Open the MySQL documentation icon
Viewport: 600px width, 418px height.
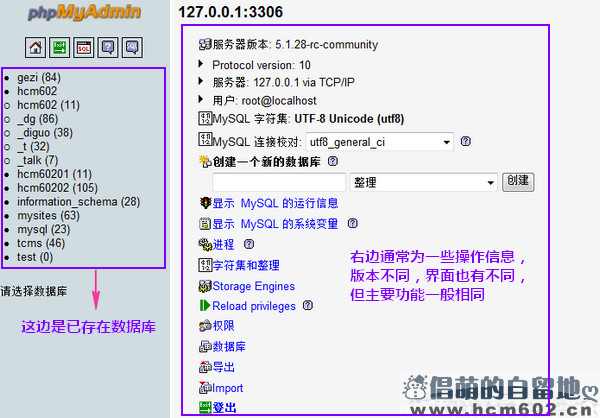click(x=132, y=47)
